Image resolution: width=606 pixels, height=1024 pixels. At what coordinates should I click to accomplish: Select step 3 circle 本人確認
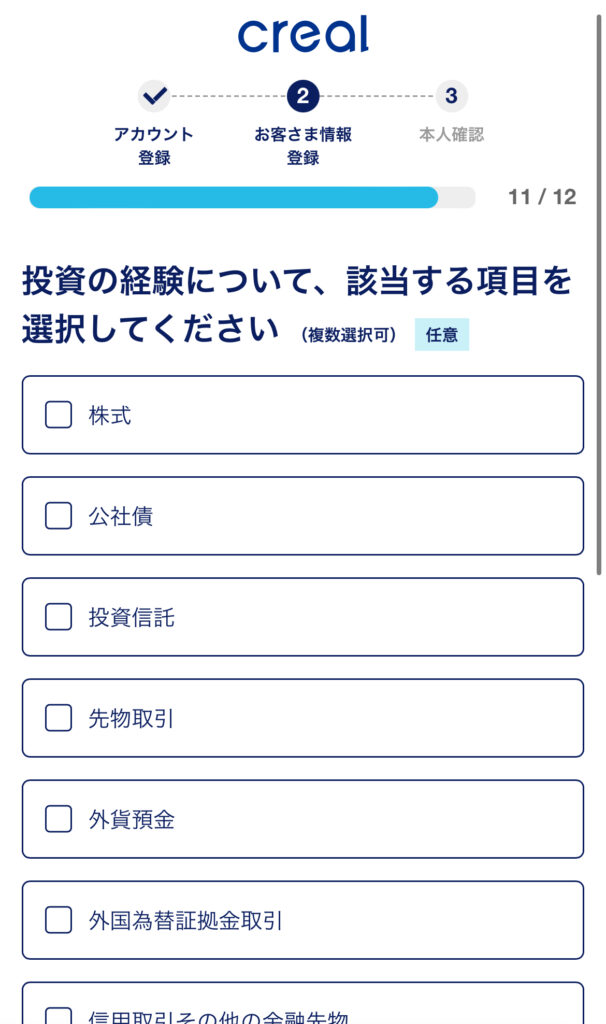[x=450, y=97]
